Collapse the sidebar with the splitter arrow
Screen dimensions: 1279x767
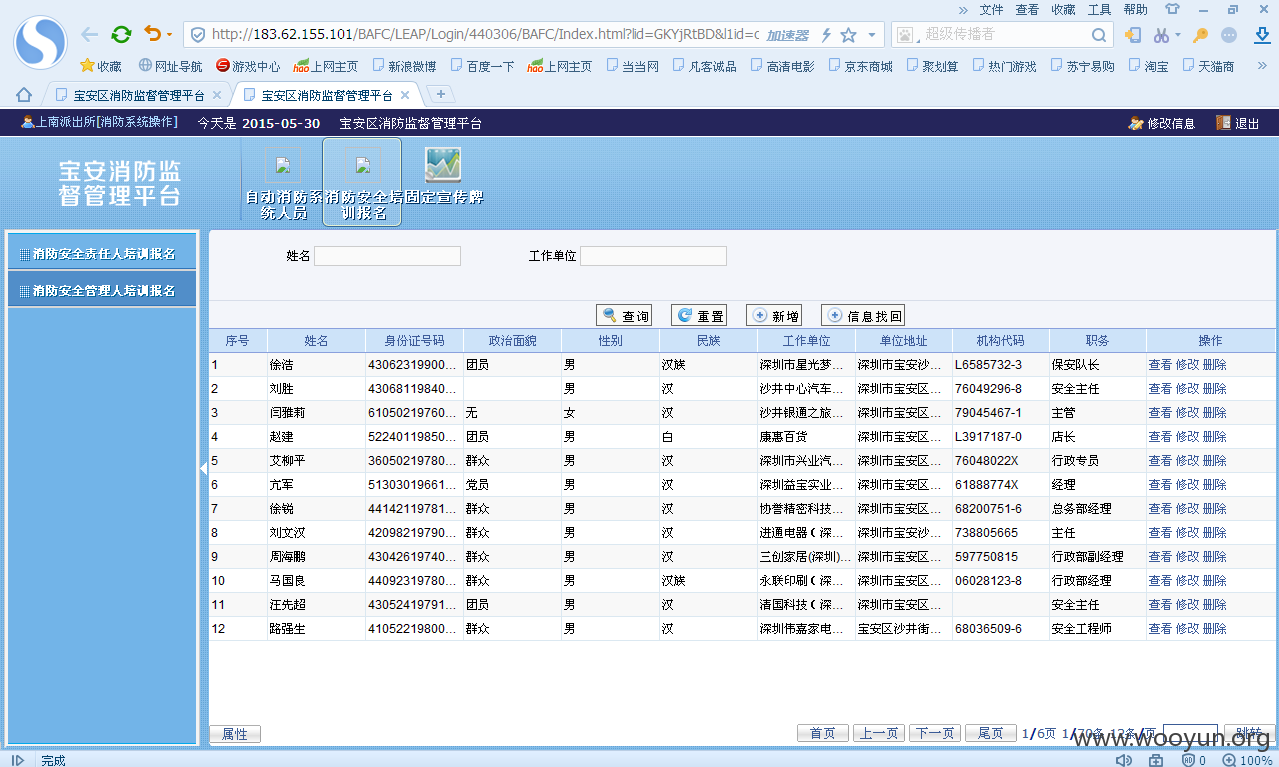tap(204, 468)
